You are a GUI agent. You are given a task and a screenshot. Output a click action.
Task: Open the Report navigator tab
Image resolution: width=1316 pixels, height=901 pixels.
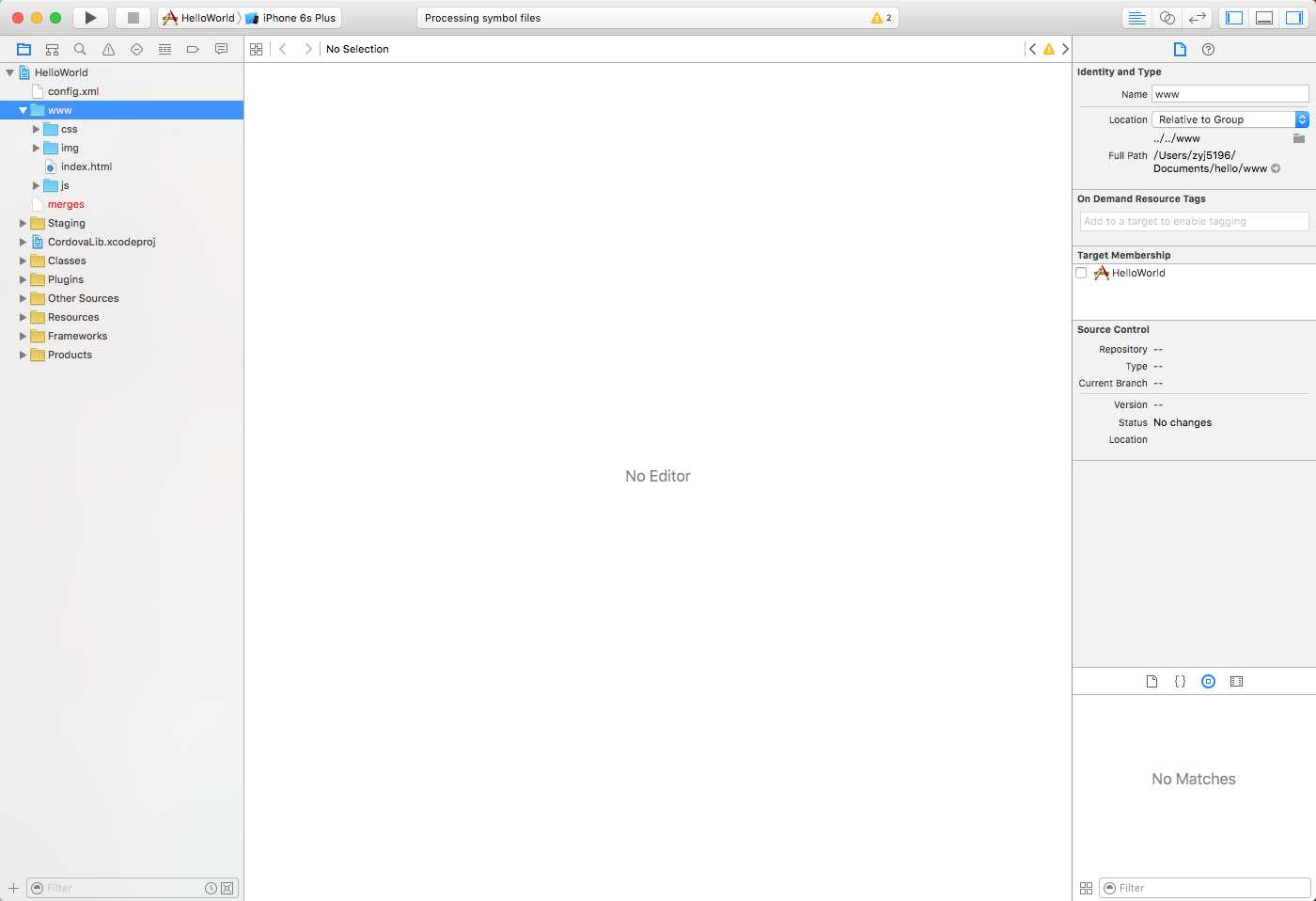[221, 49]
